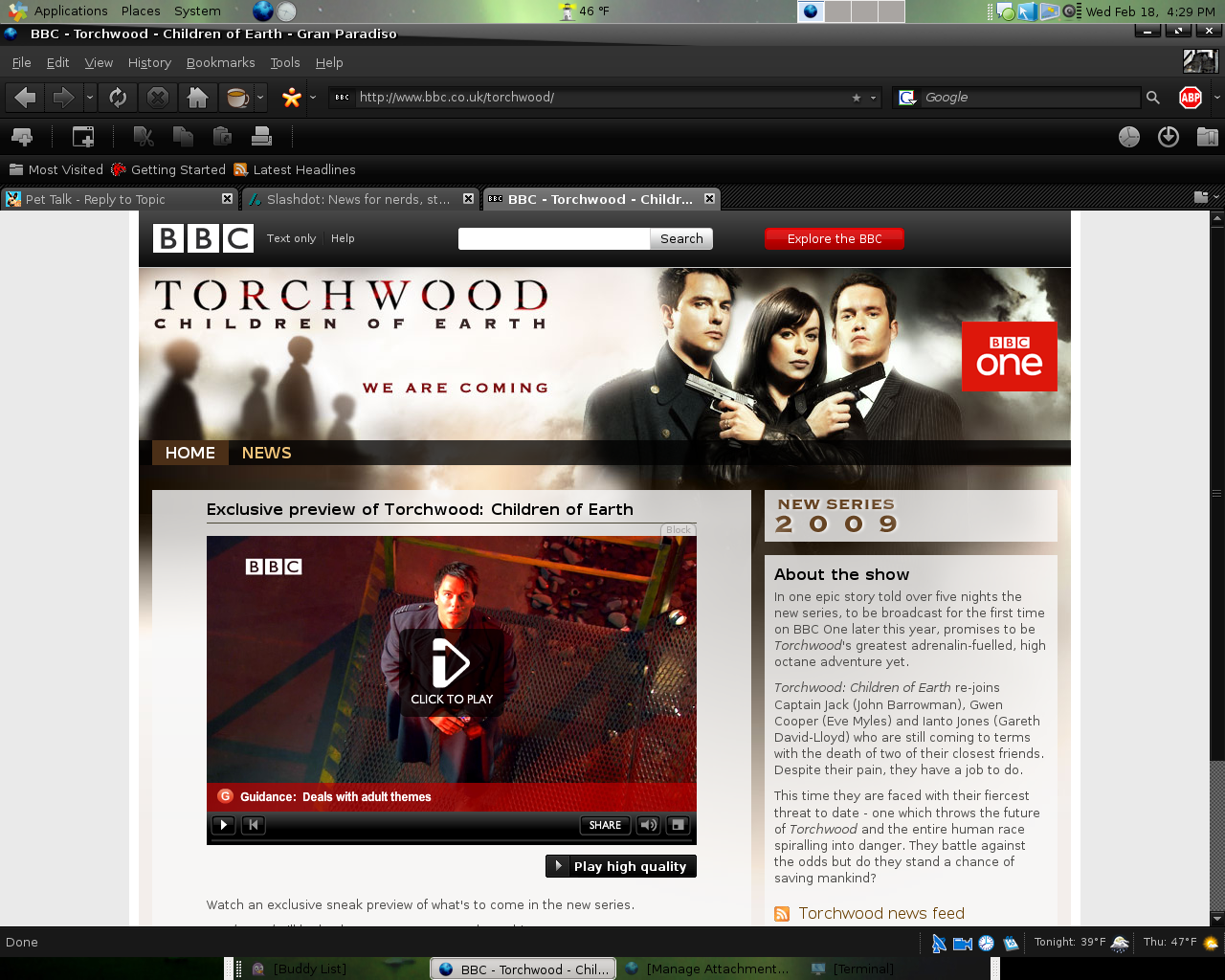This screenshot has width=1225, height=980.
Task: Click the Print icon
Action: point(261,137)
